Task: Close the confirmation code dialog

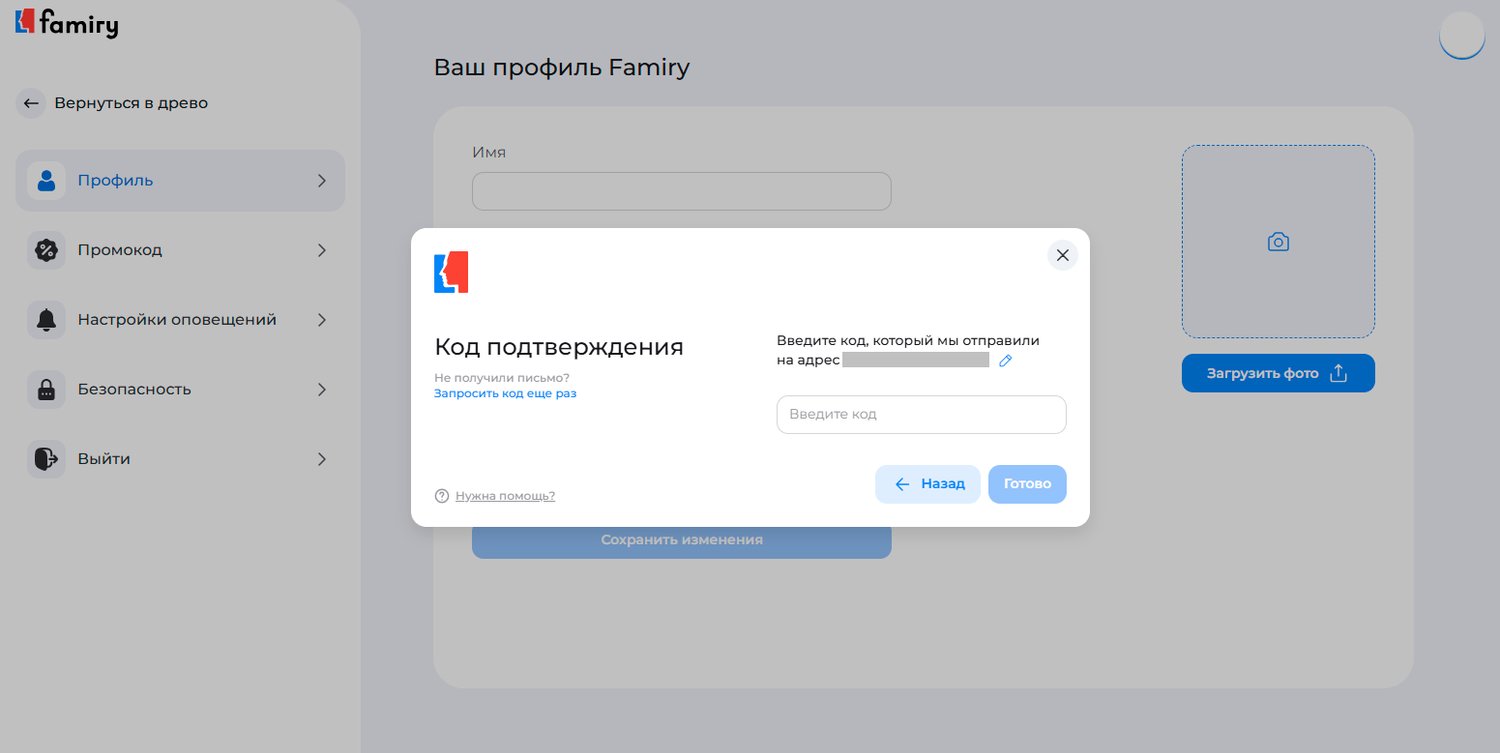Action: pos(1062,256)
